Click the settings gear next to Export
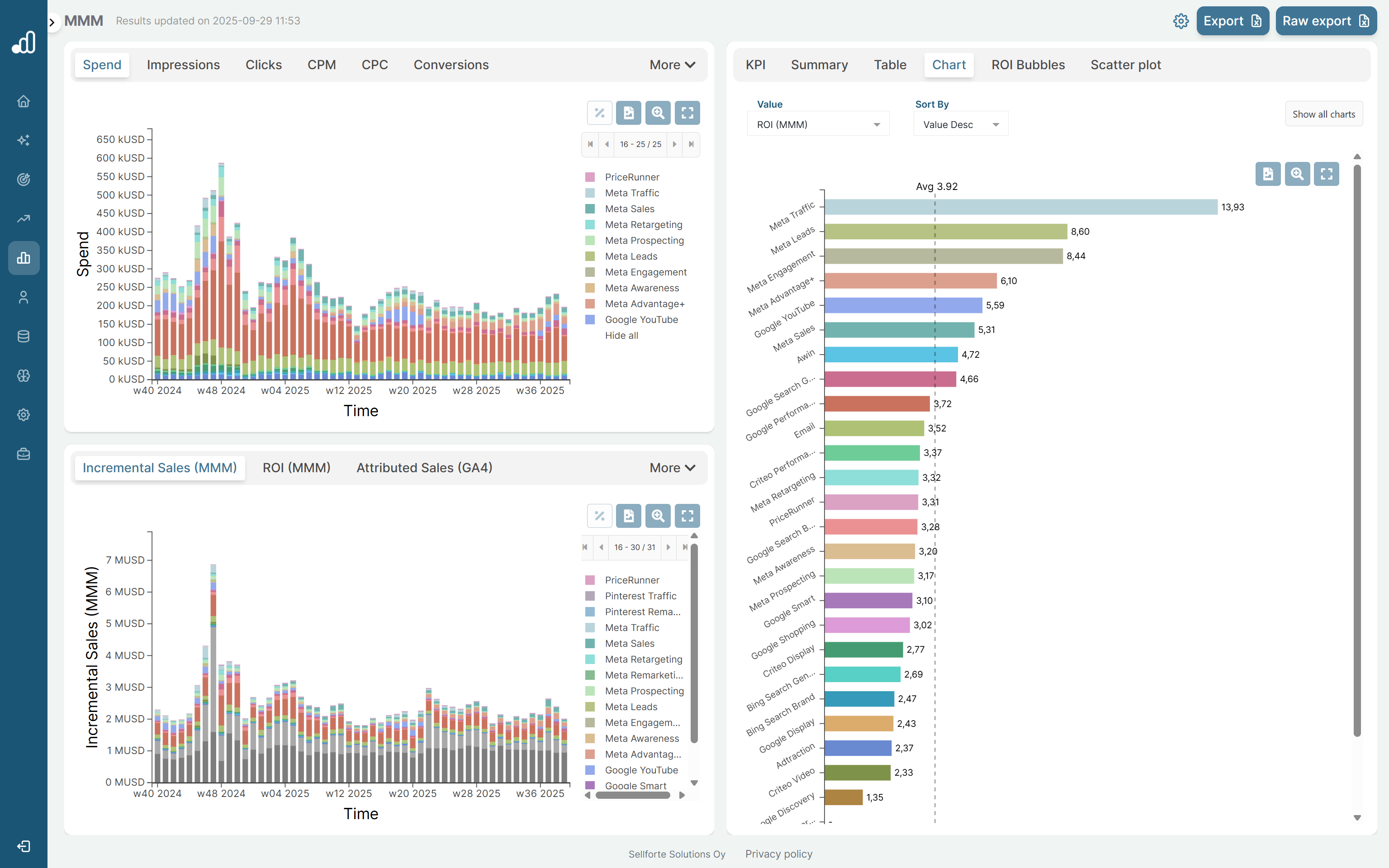1389x868 pixels. point(1180,21)
